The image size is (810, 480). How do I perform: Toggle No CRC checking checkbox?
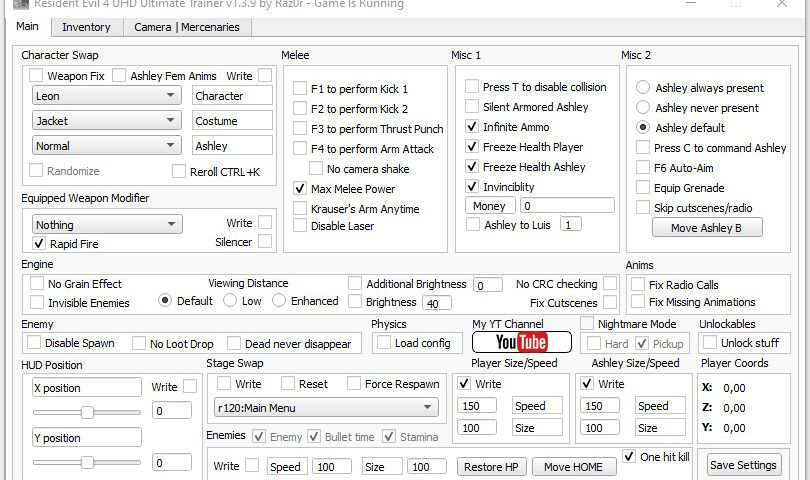(610, 283)
